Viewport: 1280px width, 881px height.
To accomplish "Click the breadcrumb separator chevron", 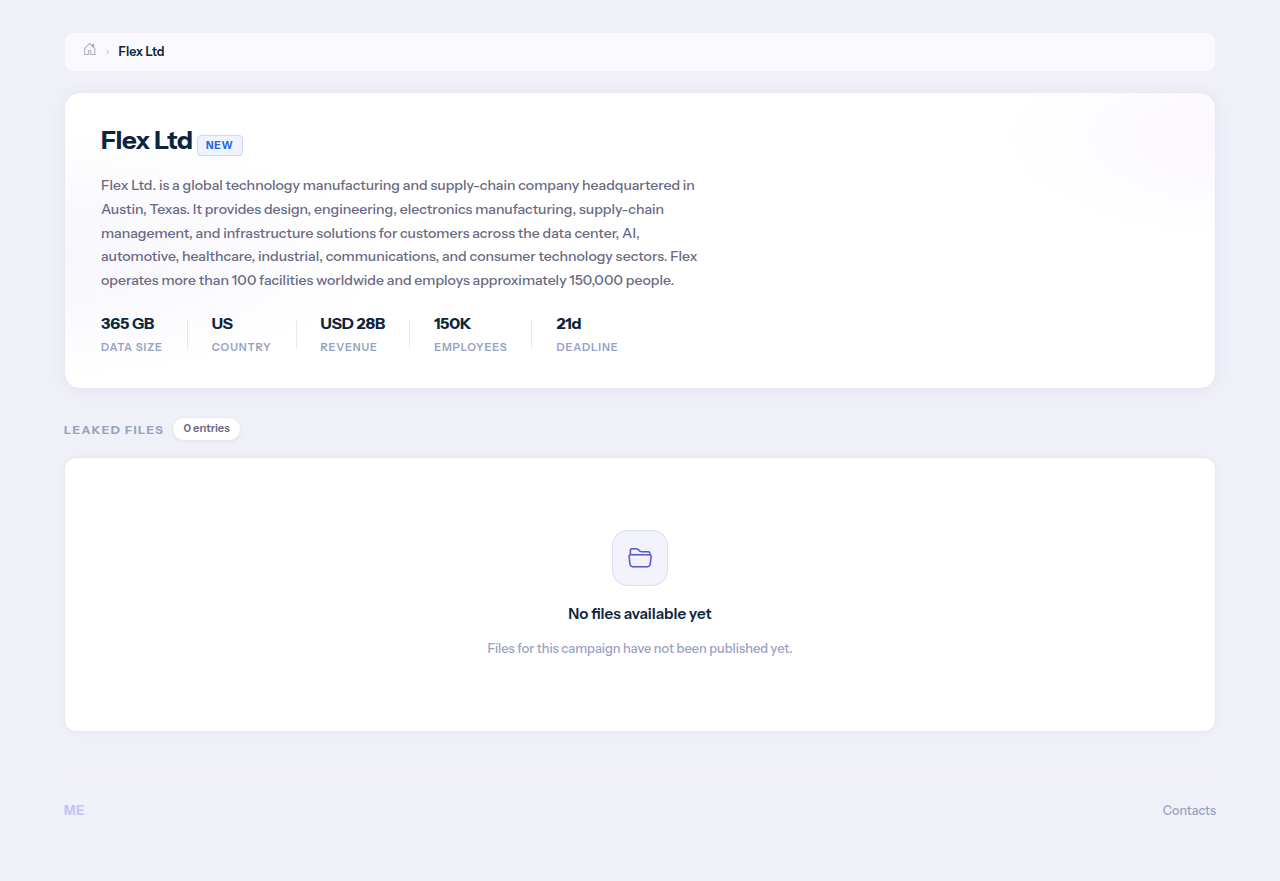I will click(x=108, y=51).
